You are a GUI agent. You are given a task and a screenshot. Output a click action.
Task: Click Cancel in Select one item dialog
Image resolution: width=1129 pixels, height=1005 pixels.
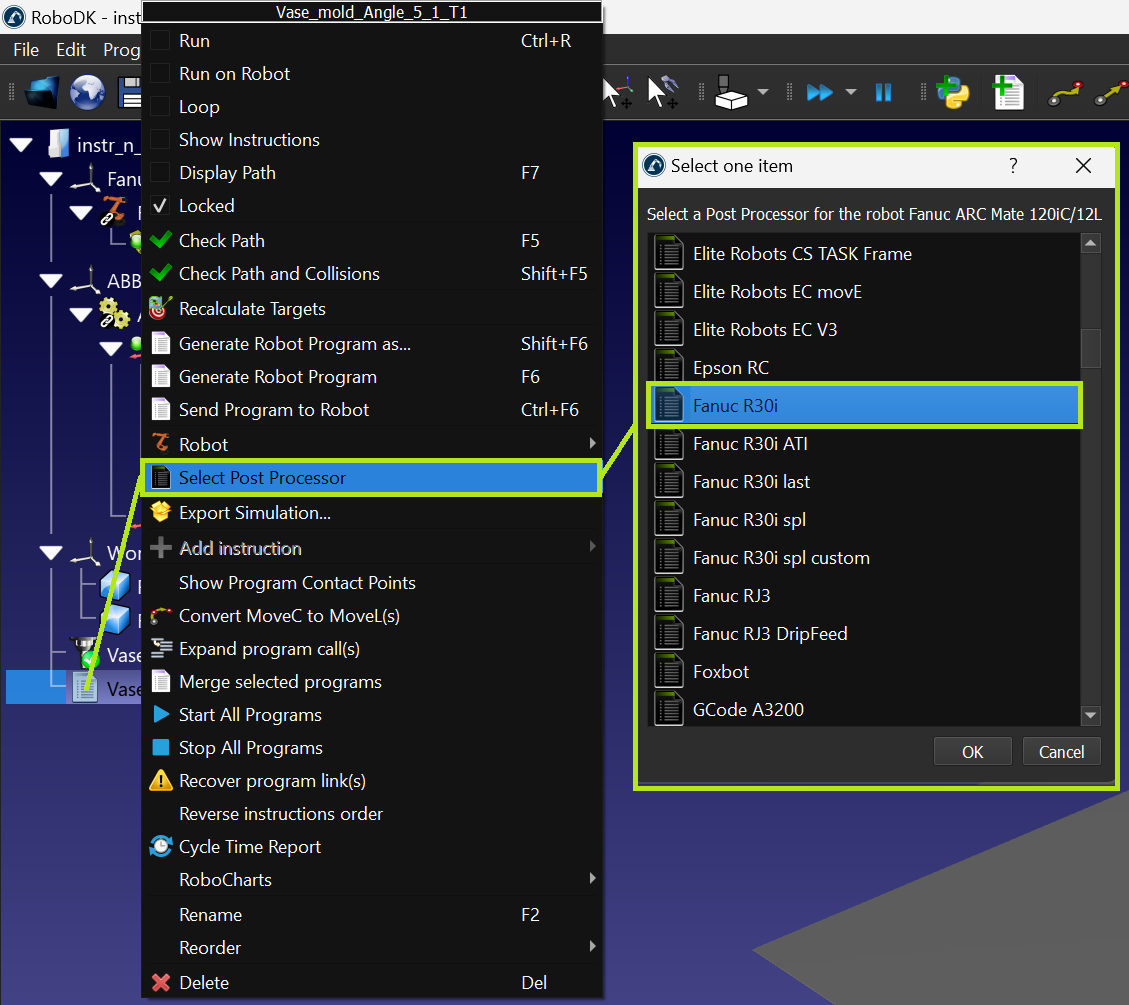(x=1061, y=752)
